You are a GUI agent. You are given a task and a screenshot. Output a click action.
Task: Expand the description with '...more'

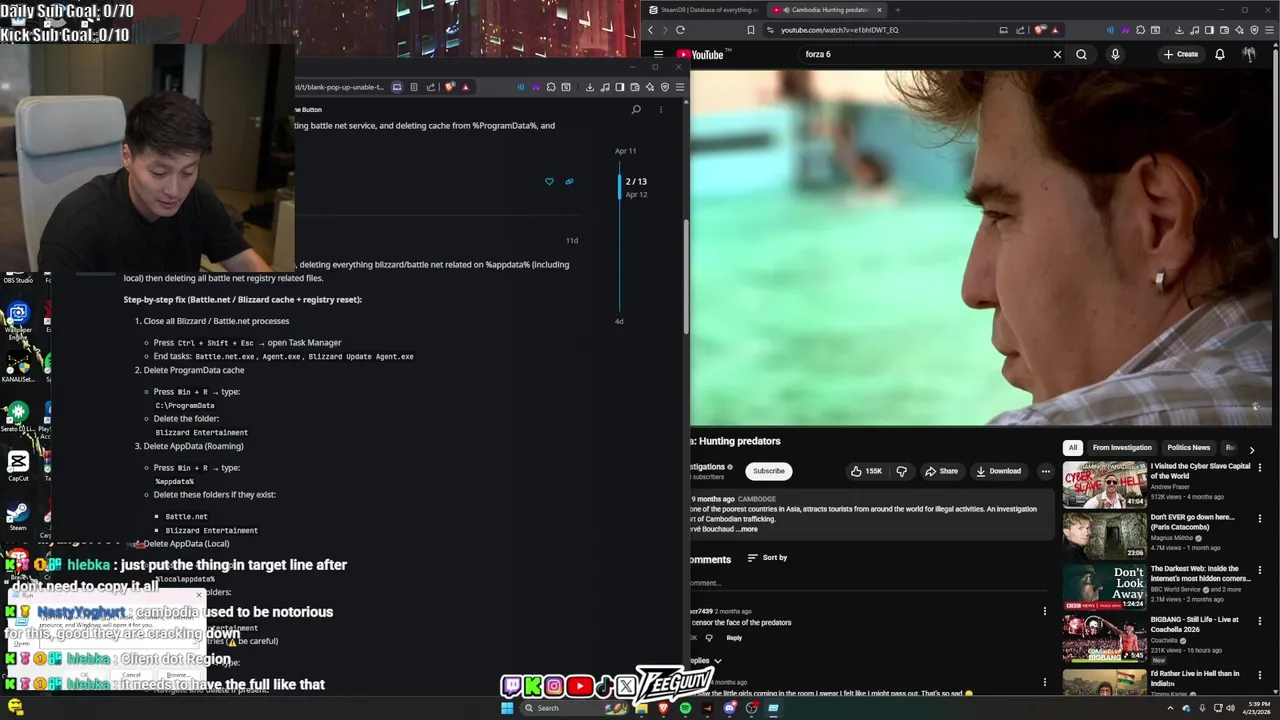pyautogui.click(x=747, y=529)
